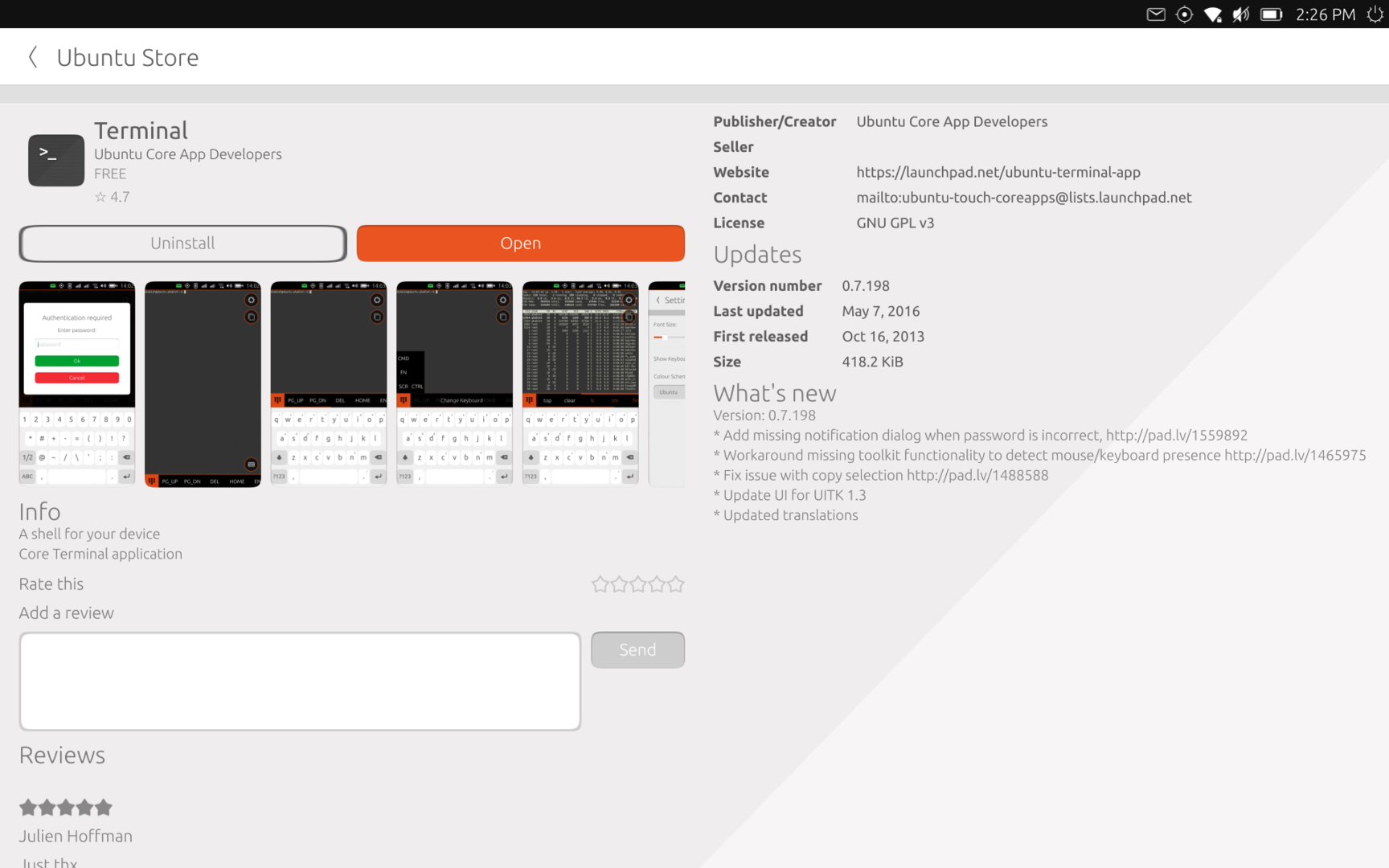Image resolution: width=1389 pixels, height=868 pixels.
Task: Send the written review
Action: pos(637,649)
